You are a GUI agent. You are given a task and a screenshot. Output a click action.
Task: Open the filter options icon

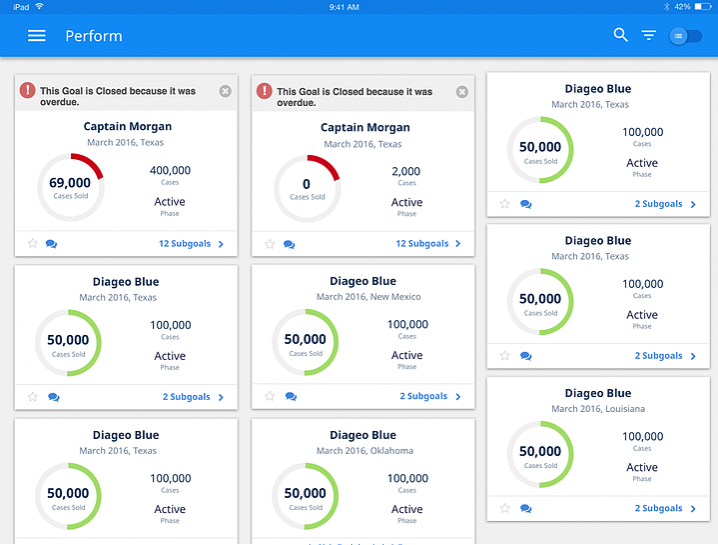click(648, 35)
